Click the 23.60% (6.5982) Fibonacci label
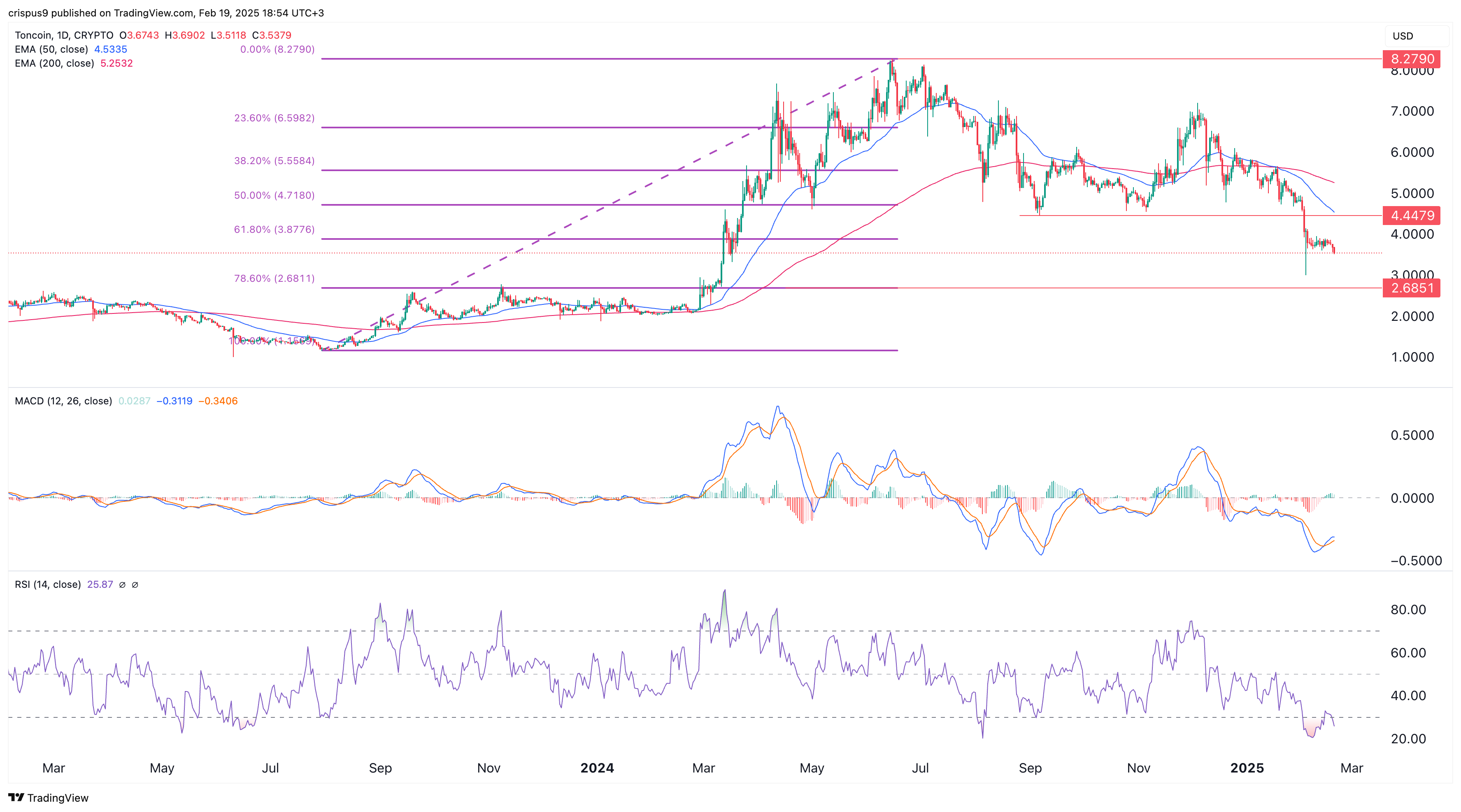The width and height of the screenshot is (1461, 812). [x=275, y=118]
